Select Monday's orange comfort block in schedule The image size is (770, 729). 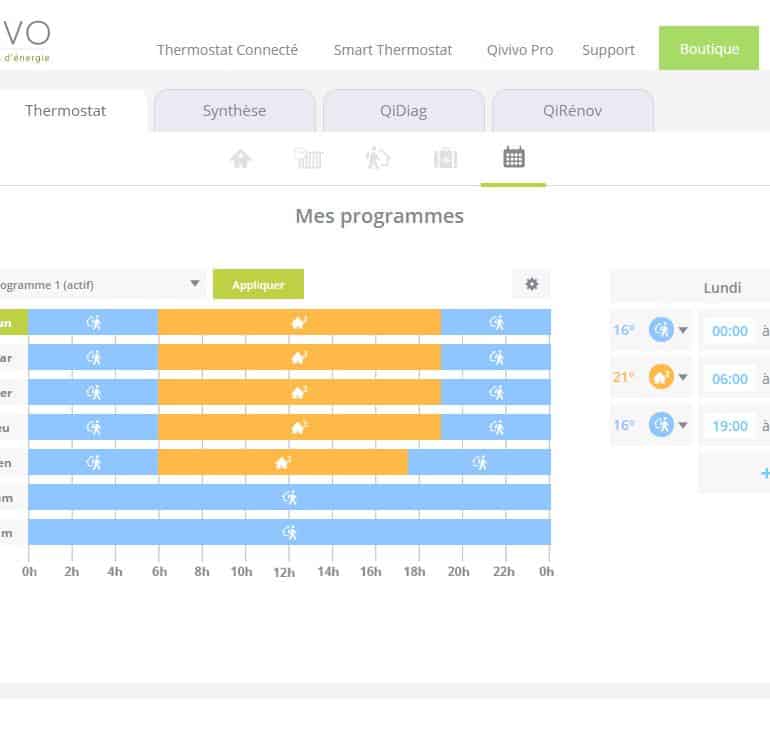298,322
